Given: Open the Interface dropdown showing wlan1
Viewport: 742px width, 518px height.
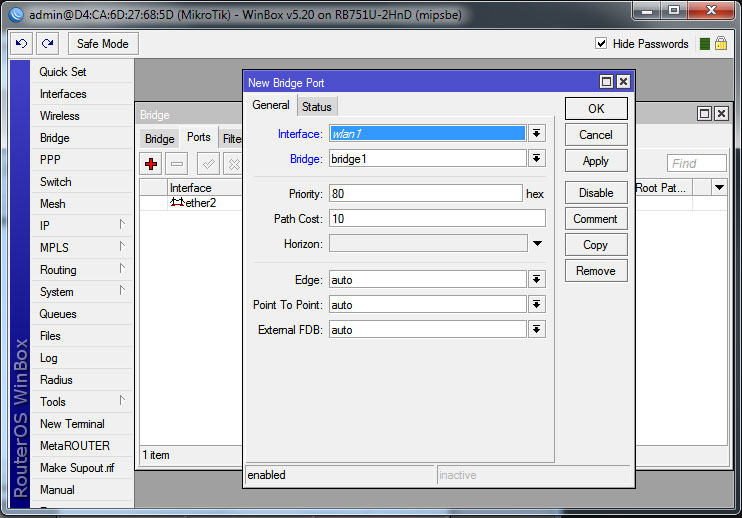Looking at the screenshot, I should 537,133.
